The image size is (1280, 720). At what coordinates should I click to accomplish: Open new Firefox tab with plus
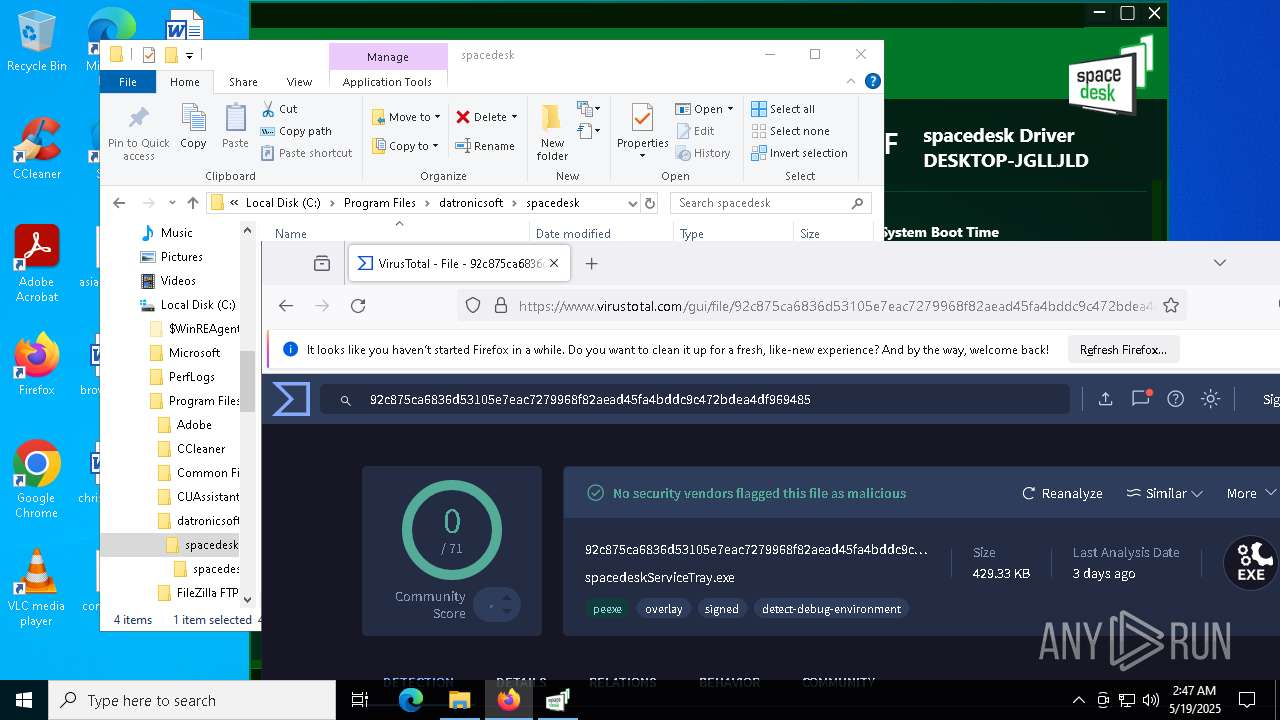591,264
